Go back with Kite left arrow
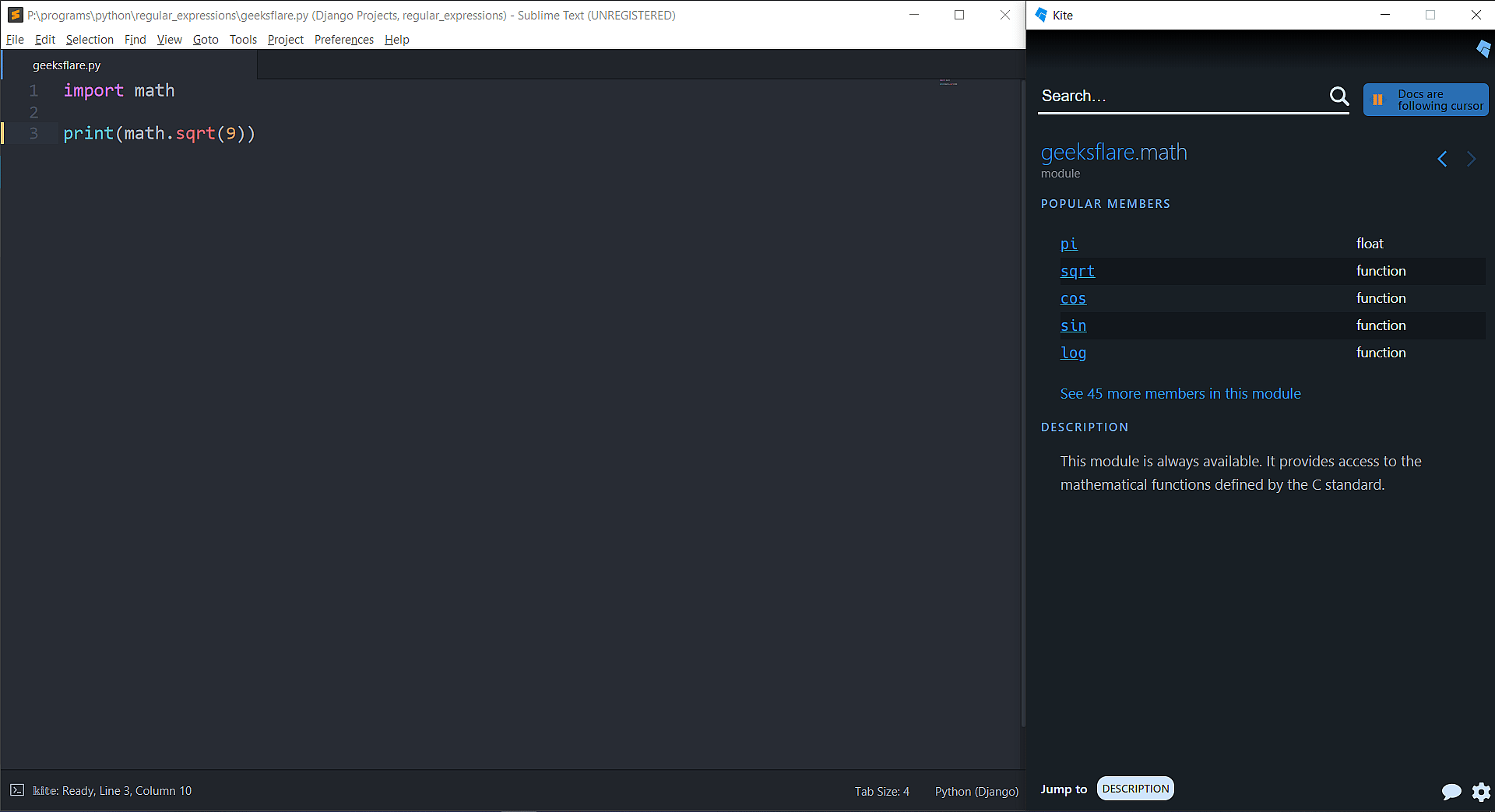Screen dimensions: 1495x812 (1442, 159)
